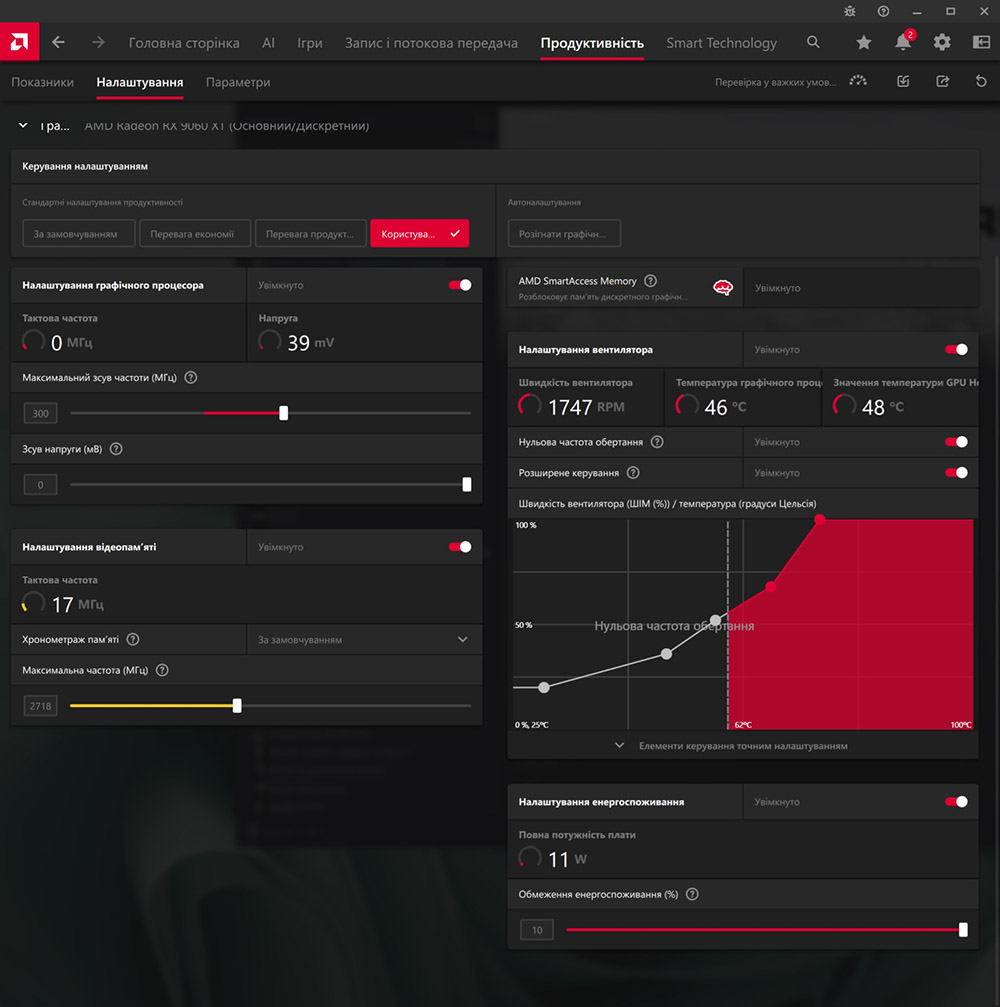The width and height of the screenshot is (1000, 1007).
Task: Show help for AMD SmartAccess Memory
Action: pyautogui.click(x=651, y=281)
